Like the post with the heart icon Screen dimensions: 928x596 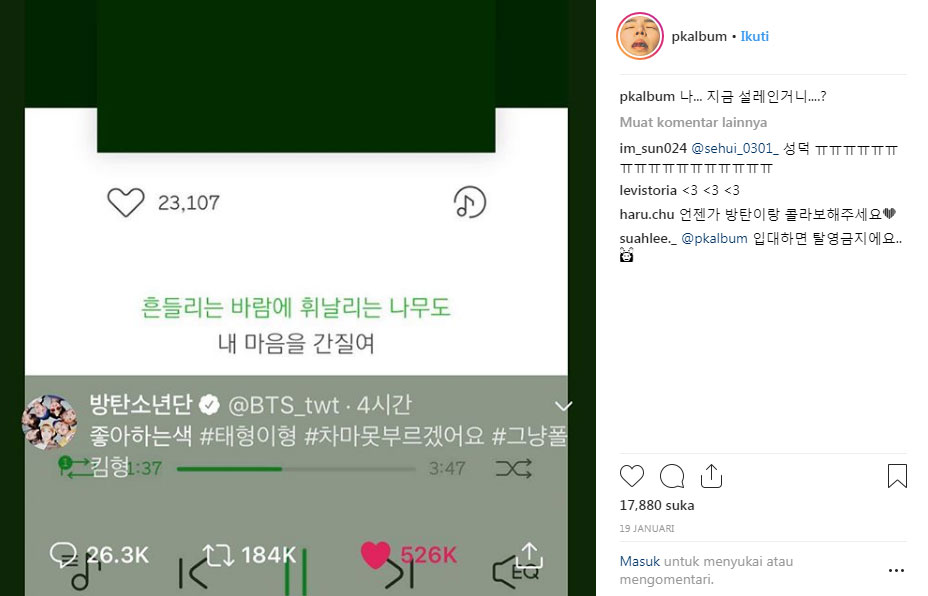pos(631,476)
